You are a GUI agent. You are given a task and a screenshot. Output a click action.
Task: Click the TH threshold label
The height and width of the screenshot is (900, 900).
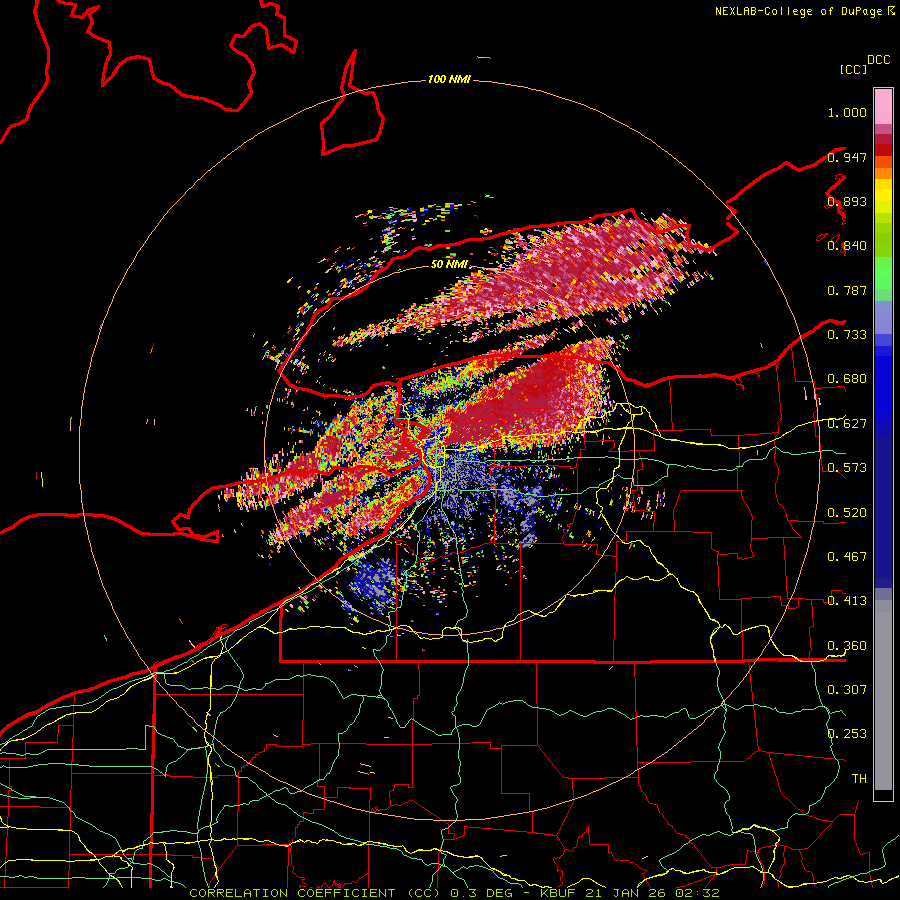(x=859, y=779)
